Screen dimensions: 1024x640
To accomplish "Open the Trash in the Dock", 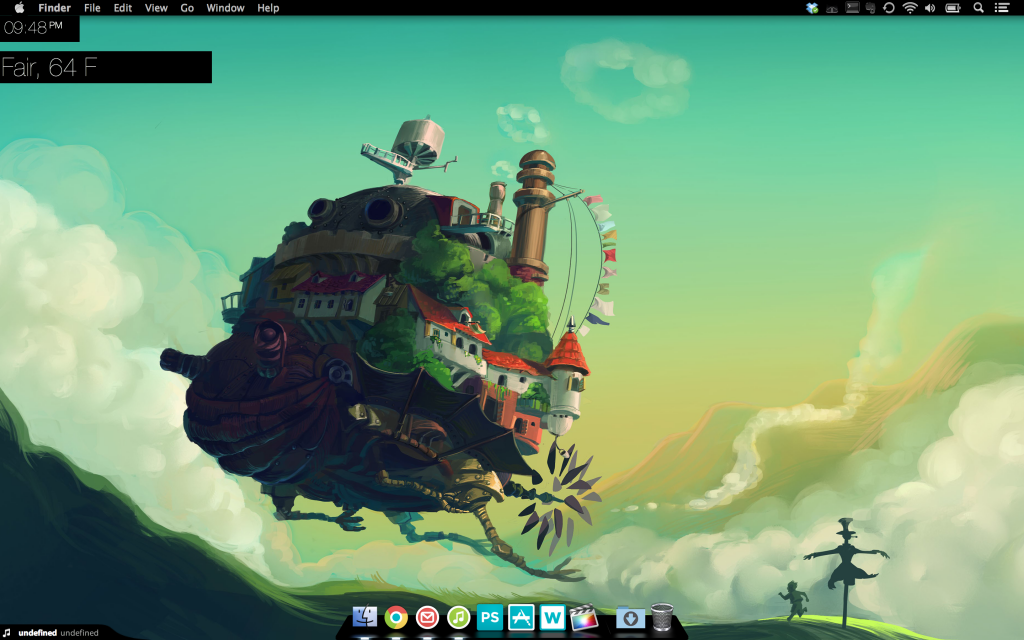I will tap(662, 616).
